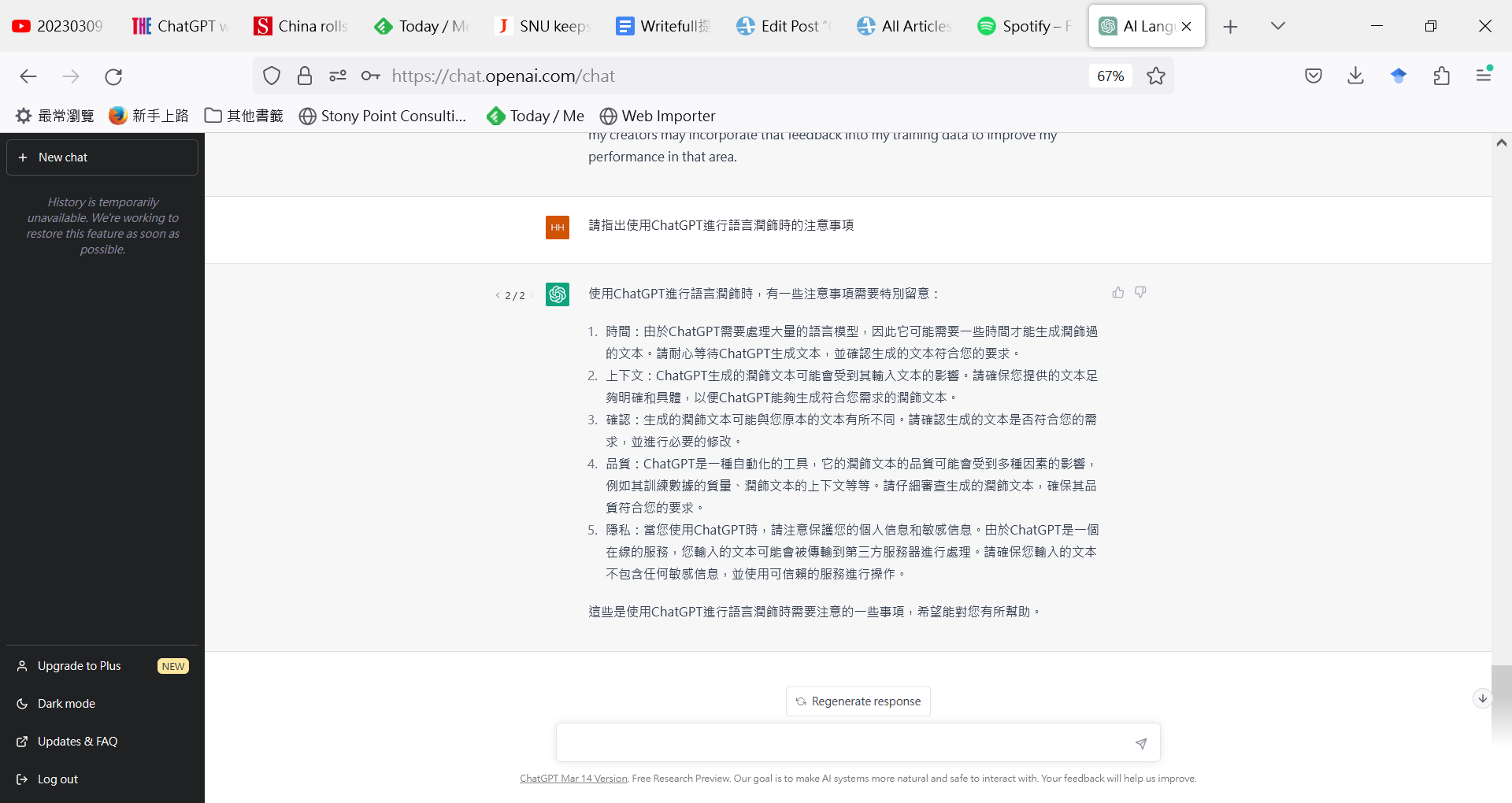Viewport: 1512px width, 803px height.
Task: Click the saved password key icon
Action: tap(371, 76)
